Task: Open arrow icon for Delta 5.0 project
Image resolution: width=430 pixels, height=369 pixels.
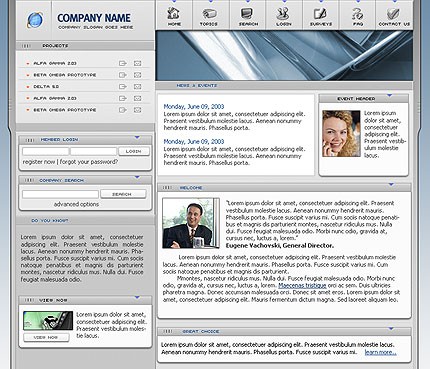Action: (123, 87)
